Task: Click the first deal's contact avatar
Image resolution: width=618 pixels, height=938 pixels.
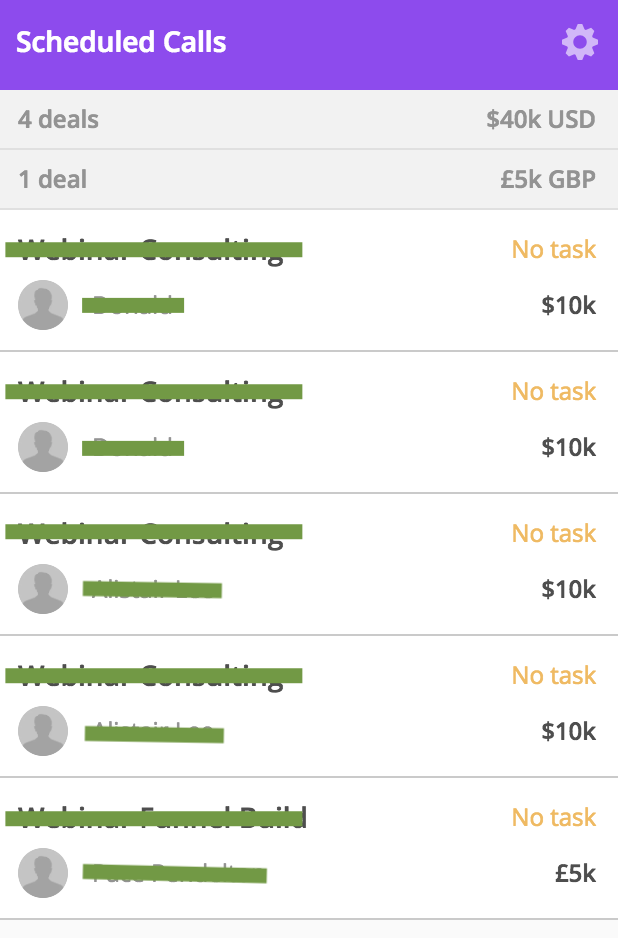Action: [x=42, y=305]
